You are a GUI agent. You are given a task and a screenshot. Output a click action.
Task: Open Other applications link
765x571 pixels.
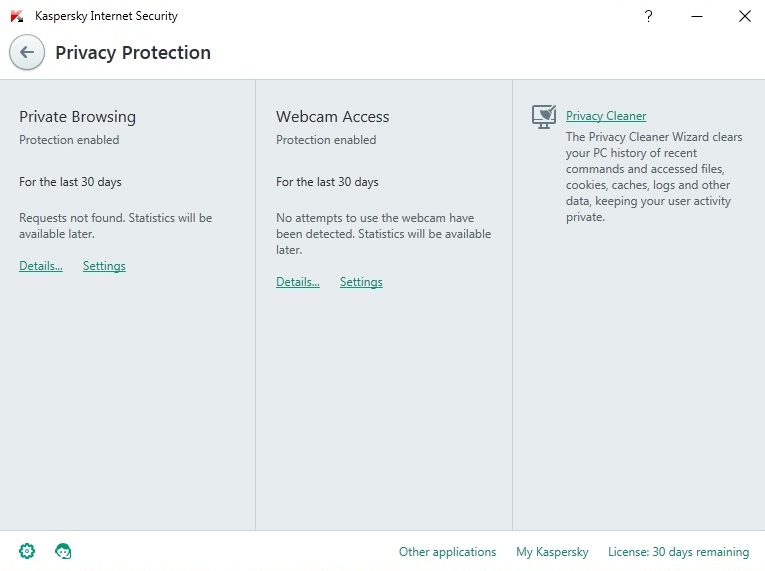[x=447, y=552]
